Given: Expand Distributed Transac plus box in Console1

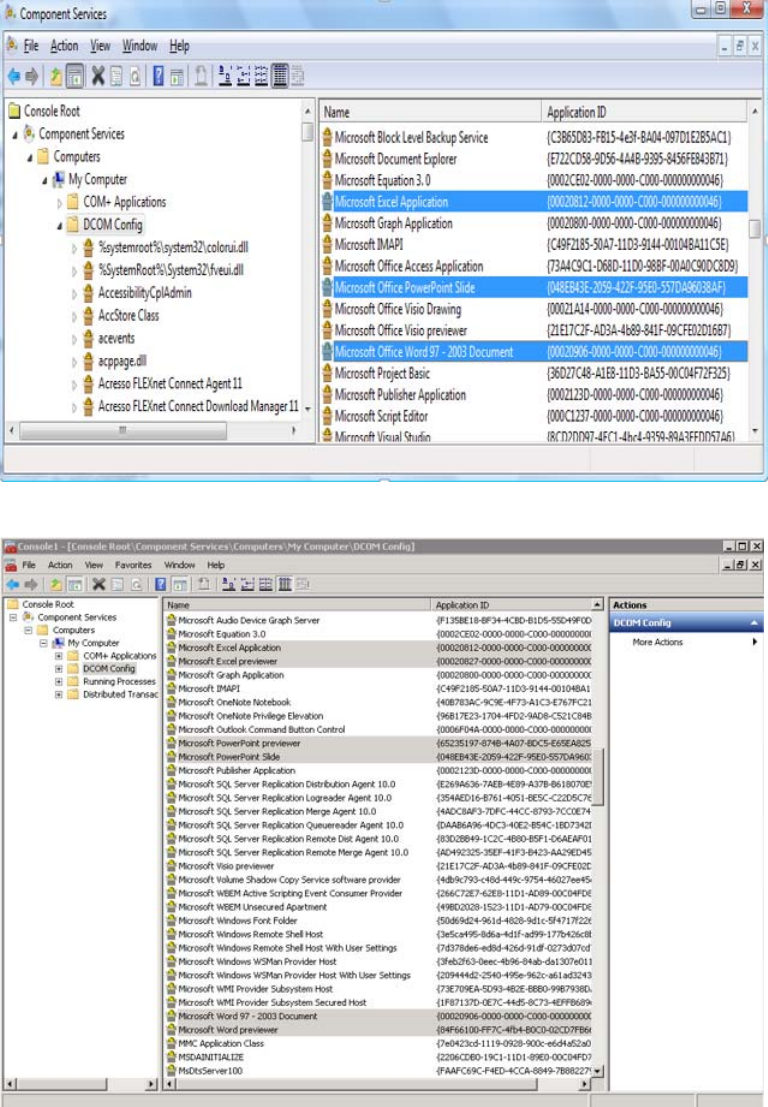Looking at the screenshot, I should [59, 695].
